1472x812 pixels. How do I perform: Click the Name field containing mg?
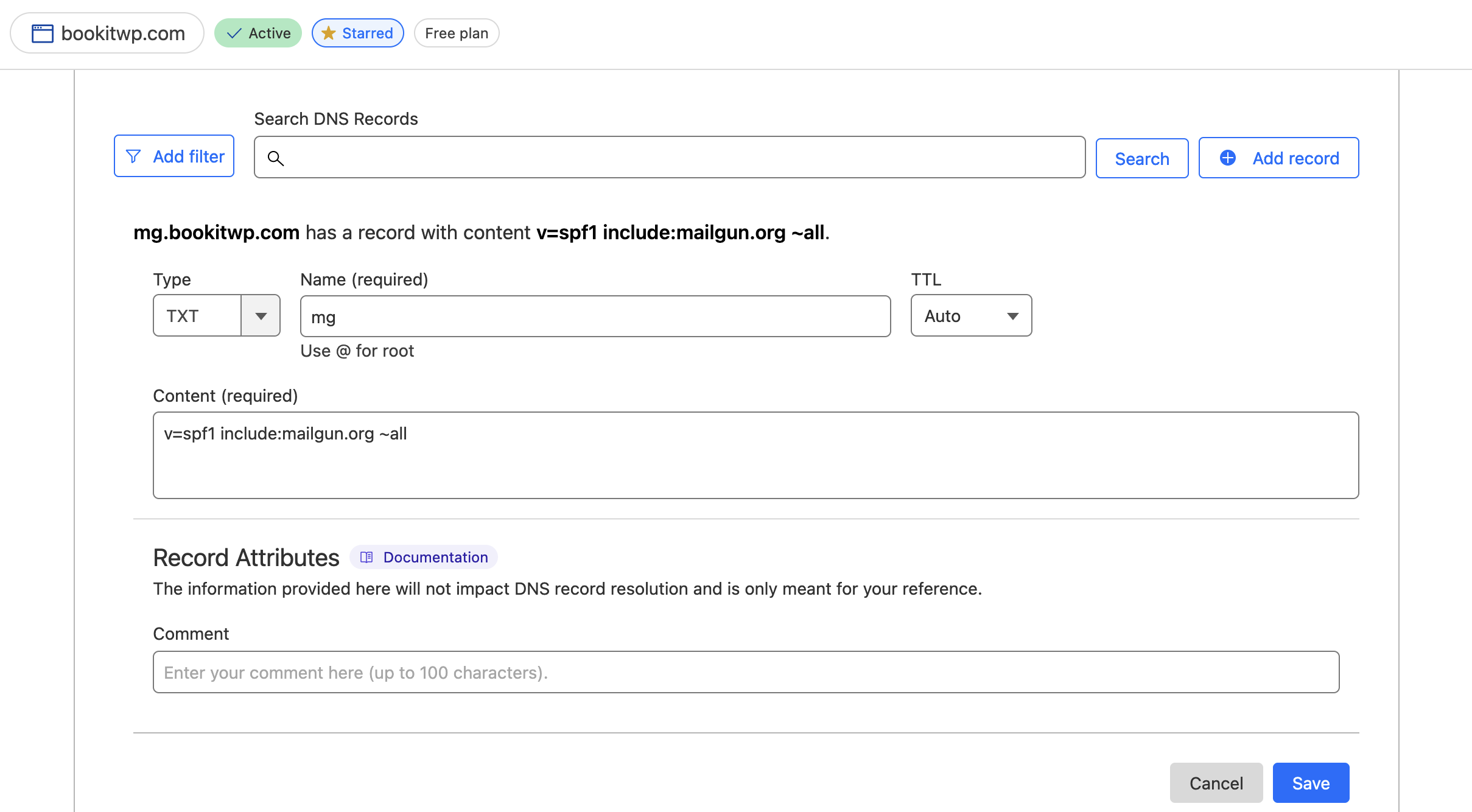point(594,316)
